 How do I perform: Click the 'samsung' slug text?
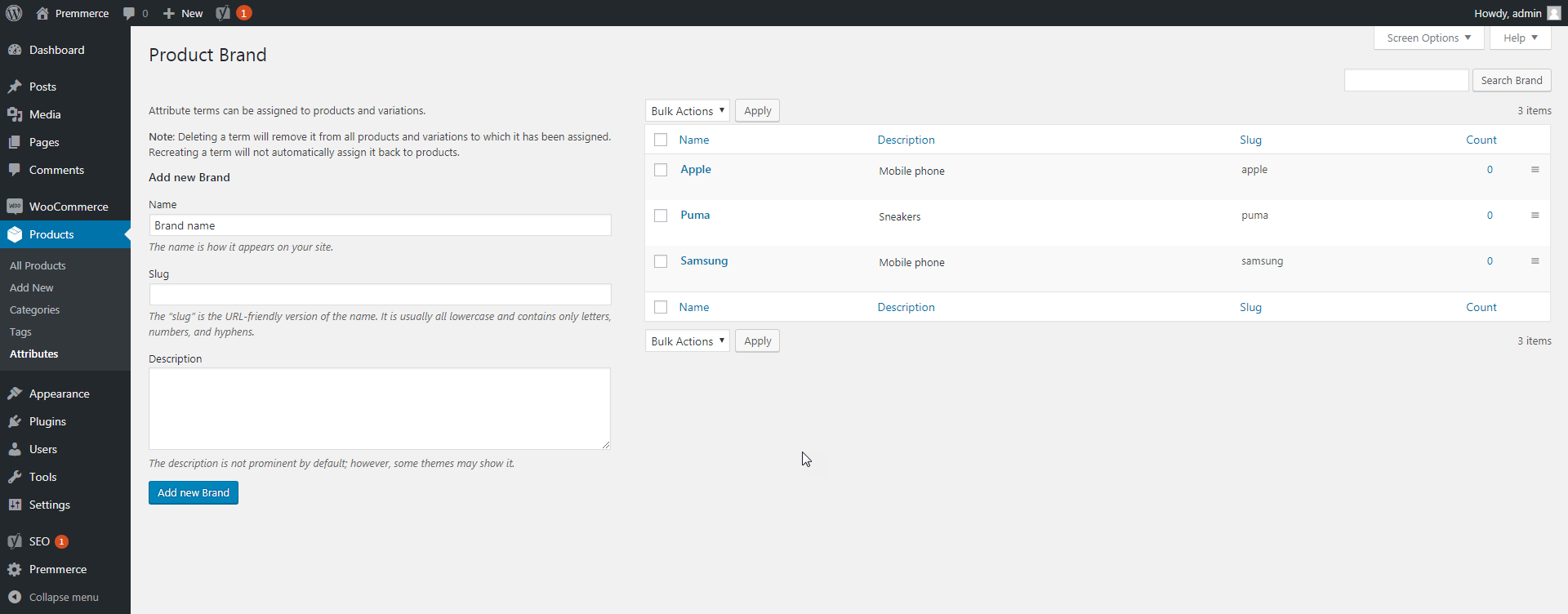[x=1262, y=261]
